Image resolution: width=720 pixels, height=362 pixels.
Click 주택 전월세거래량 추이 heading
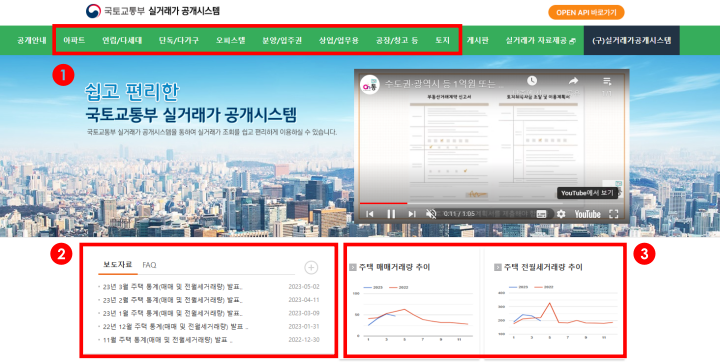coord(543,267)
